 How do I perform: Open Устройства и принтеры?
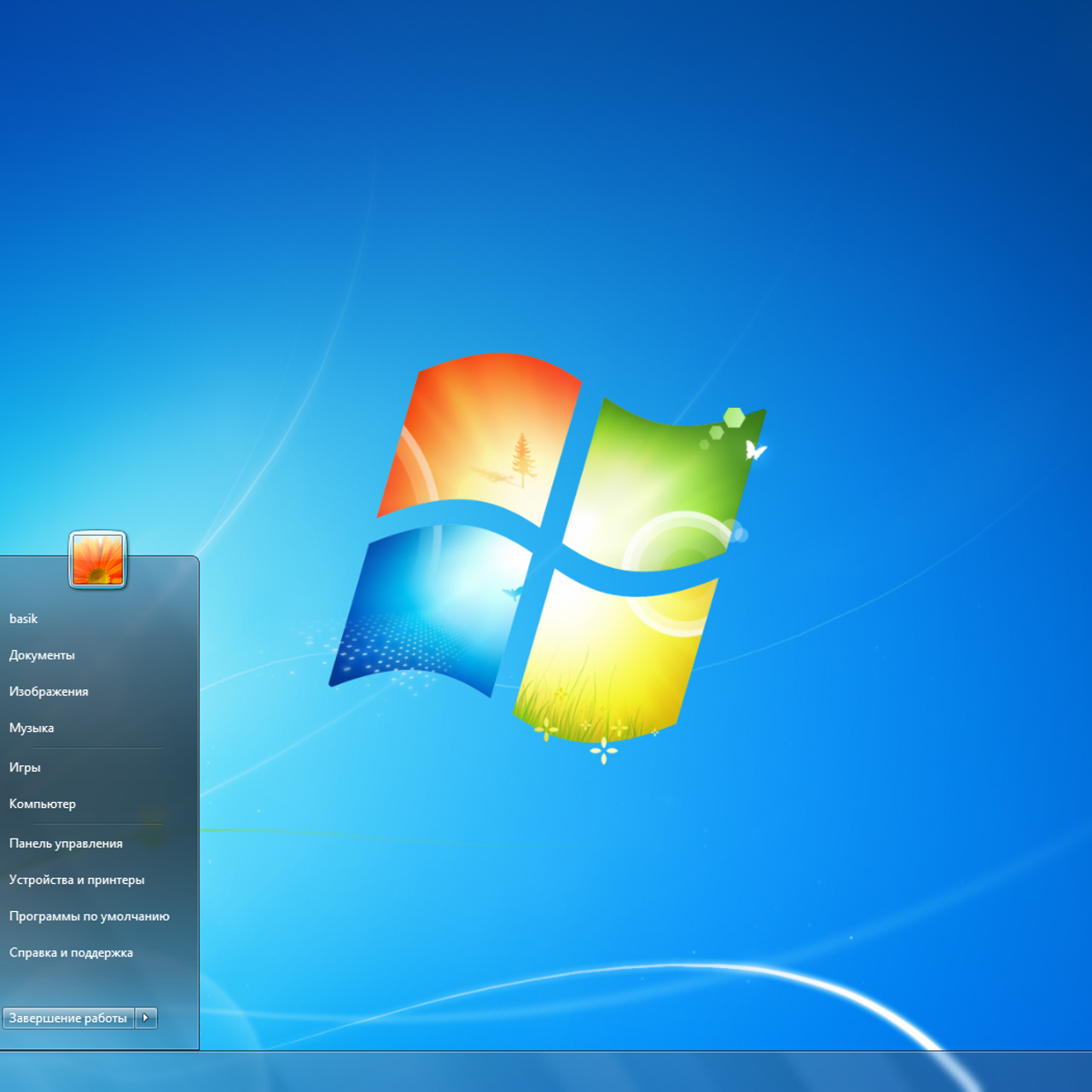[77, 880]
